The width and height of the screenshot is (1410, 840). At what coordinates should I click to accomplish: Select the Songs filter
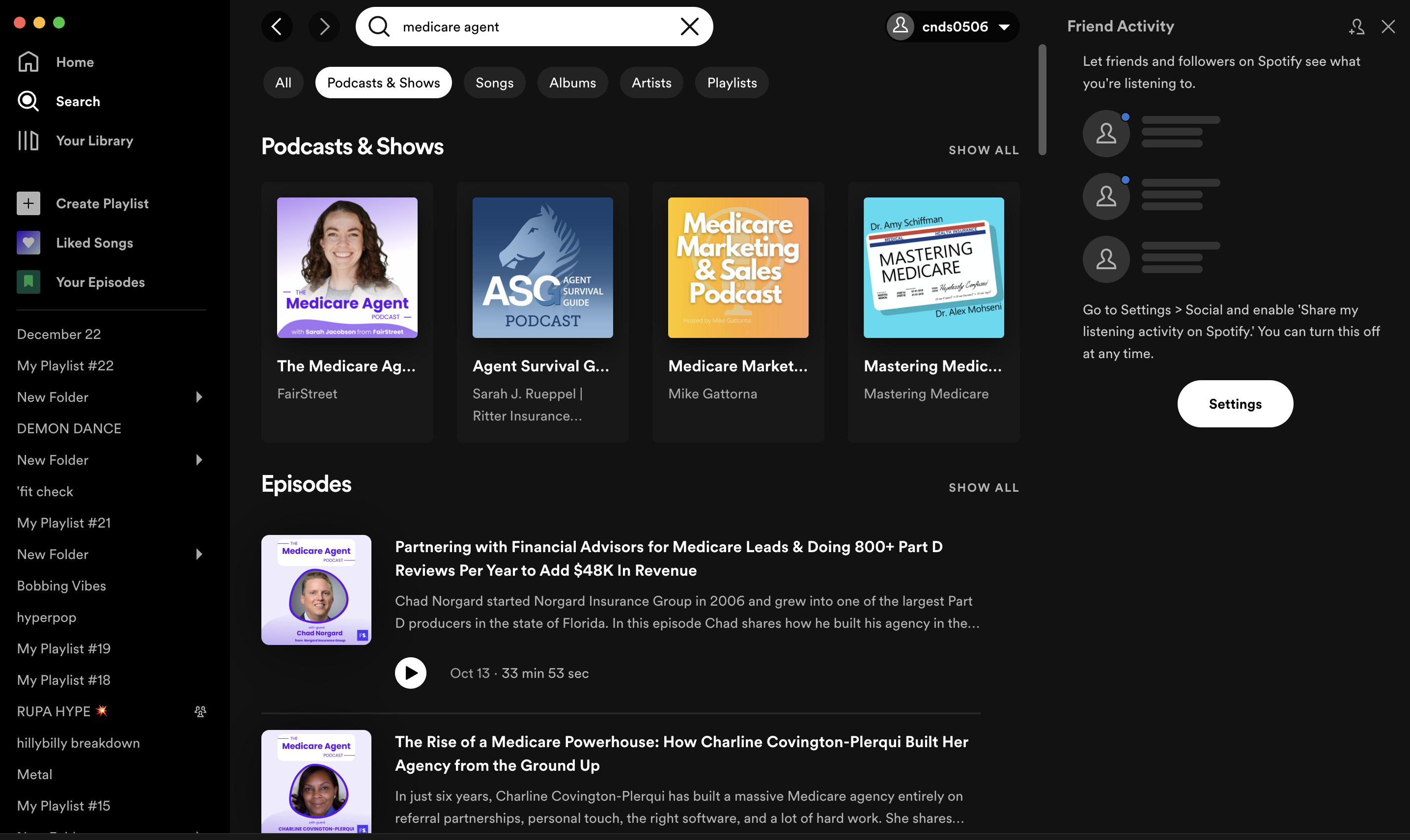[x=494, y=83]
